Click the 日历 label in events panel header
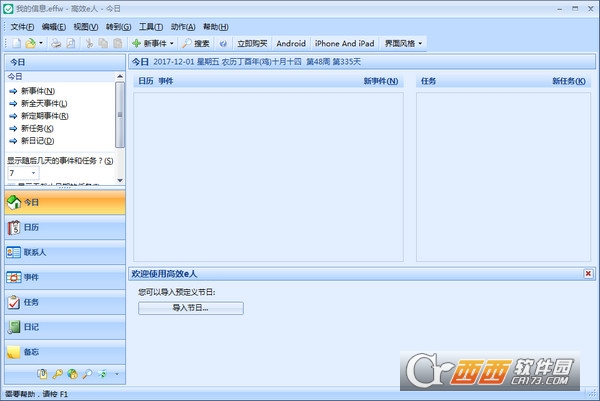600x401 pixels. pyautogui.click(x=145, y=81)
